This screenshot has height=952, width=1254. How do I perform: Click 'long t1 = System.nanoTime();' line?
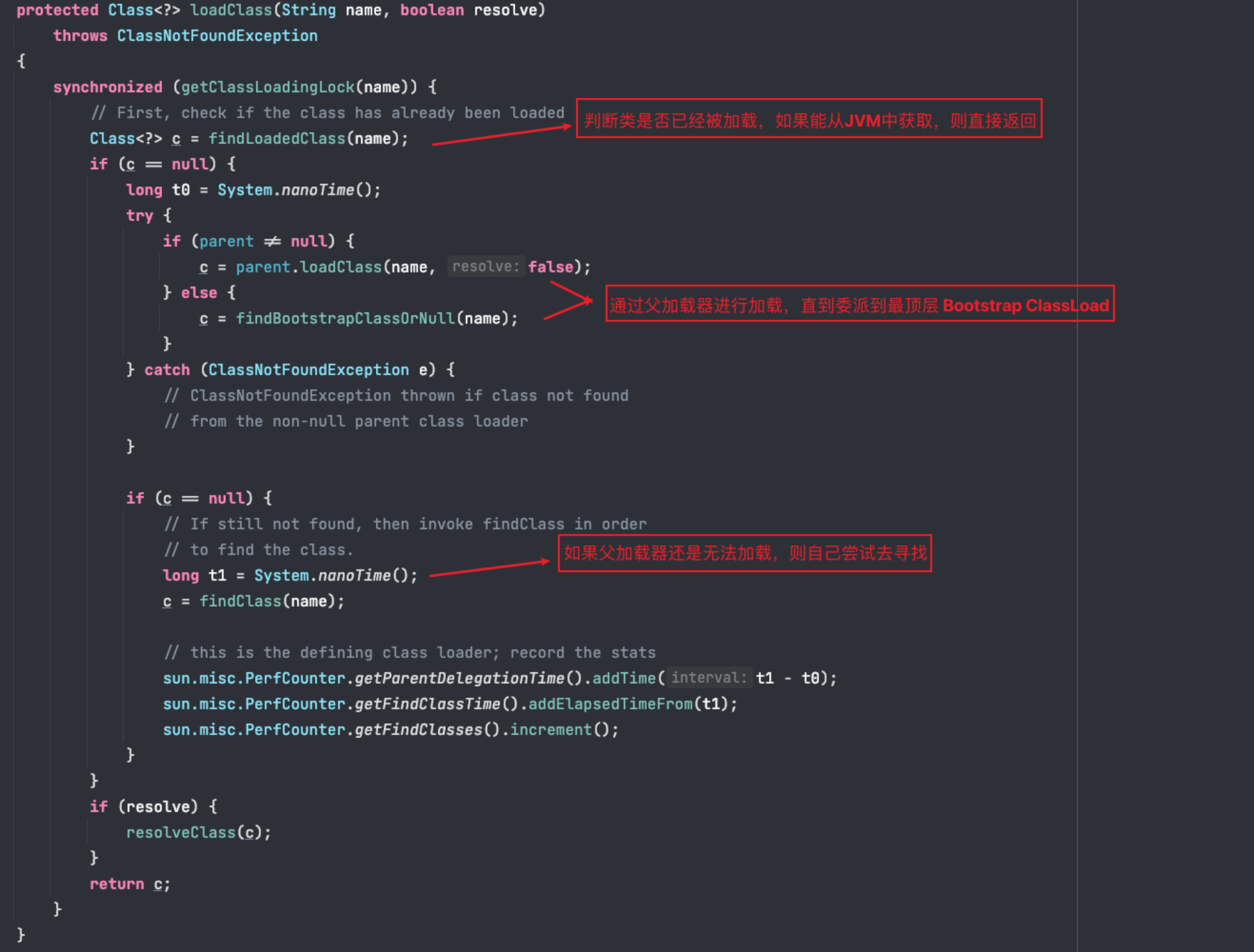point(290,576)
